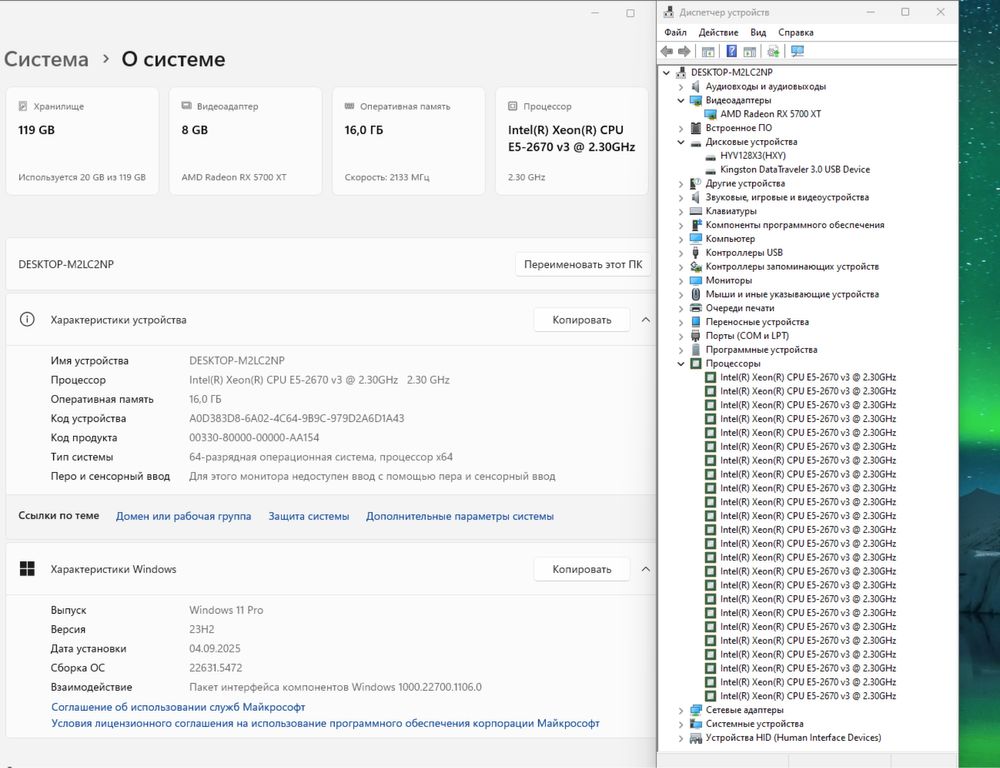This screenshot has height=768, width=1000.
Task: Collapse the Дисковые устройства tree node
Action: 681,142
